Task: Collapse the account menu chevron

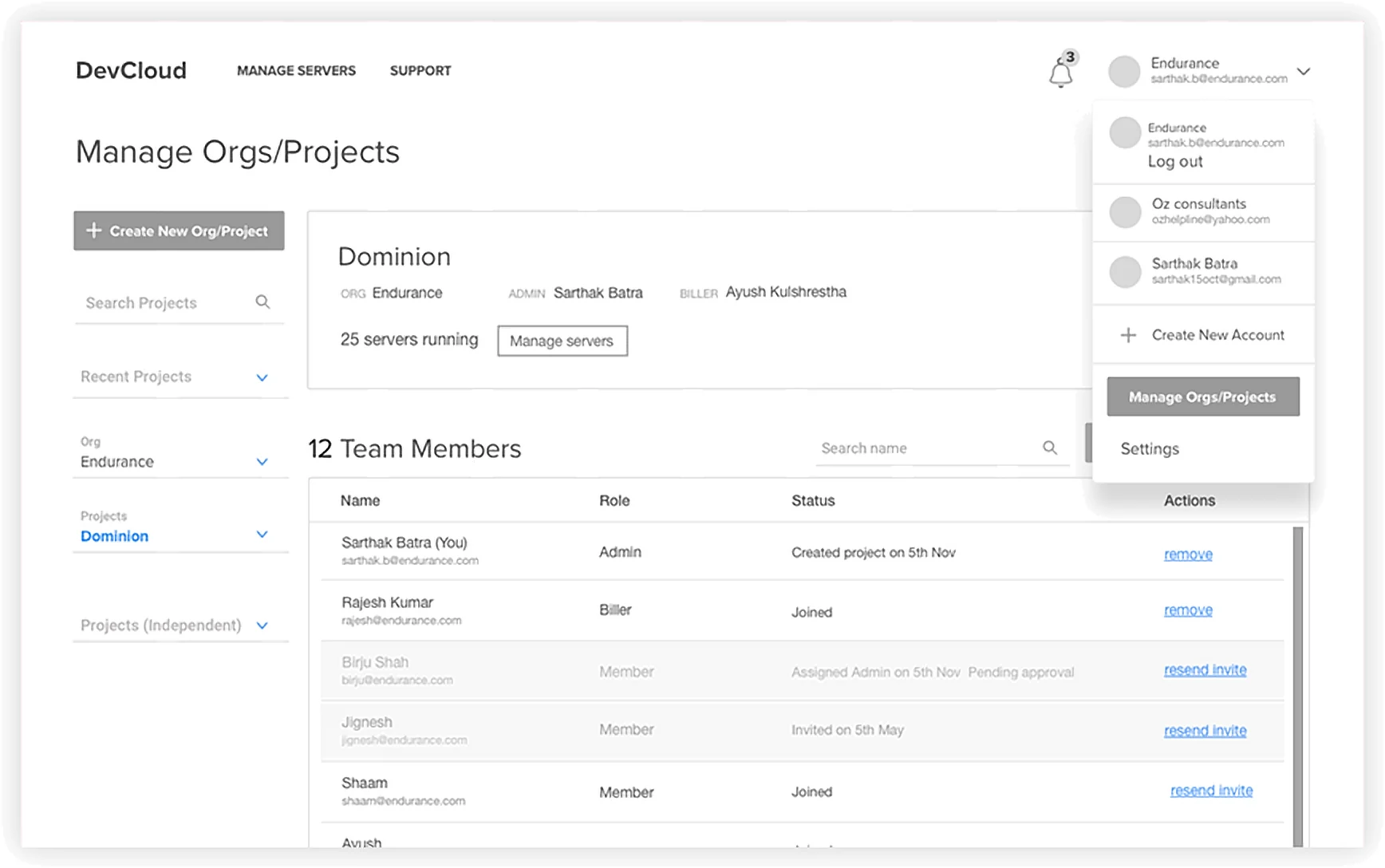Action: coord(1304,71)
